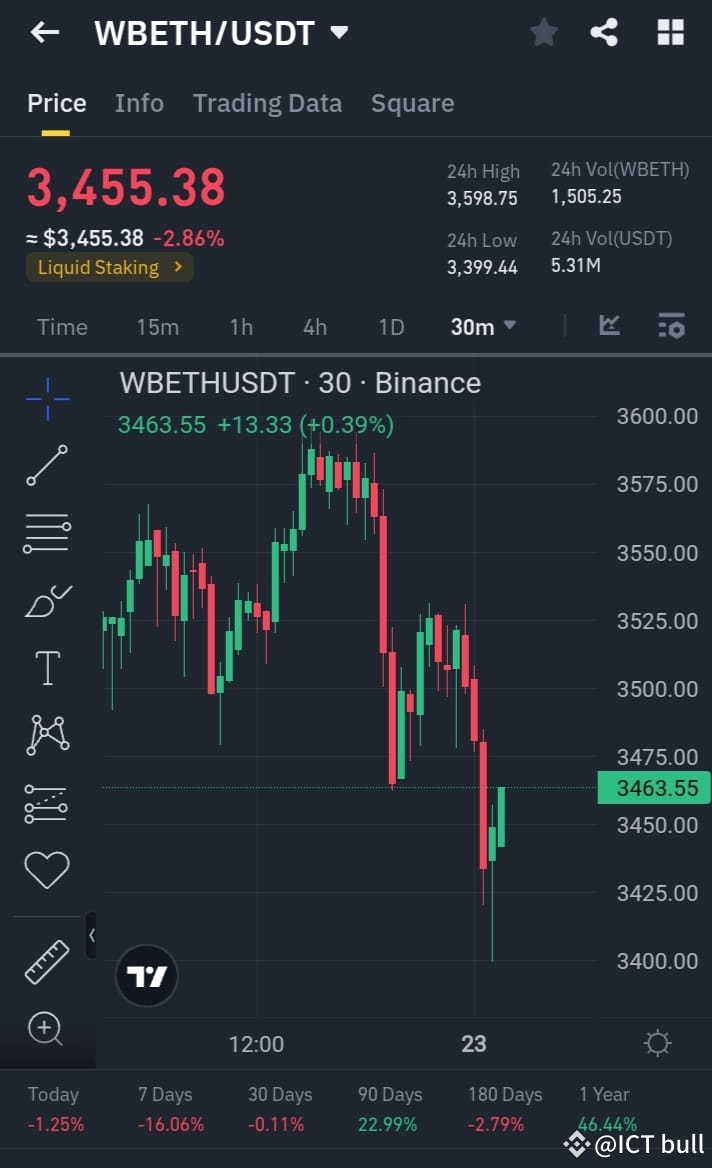Image resolution: width=712 pixels, height=1168 pixels.
Task: Open the parallel lines drawing tool
Action: point(46,532)
